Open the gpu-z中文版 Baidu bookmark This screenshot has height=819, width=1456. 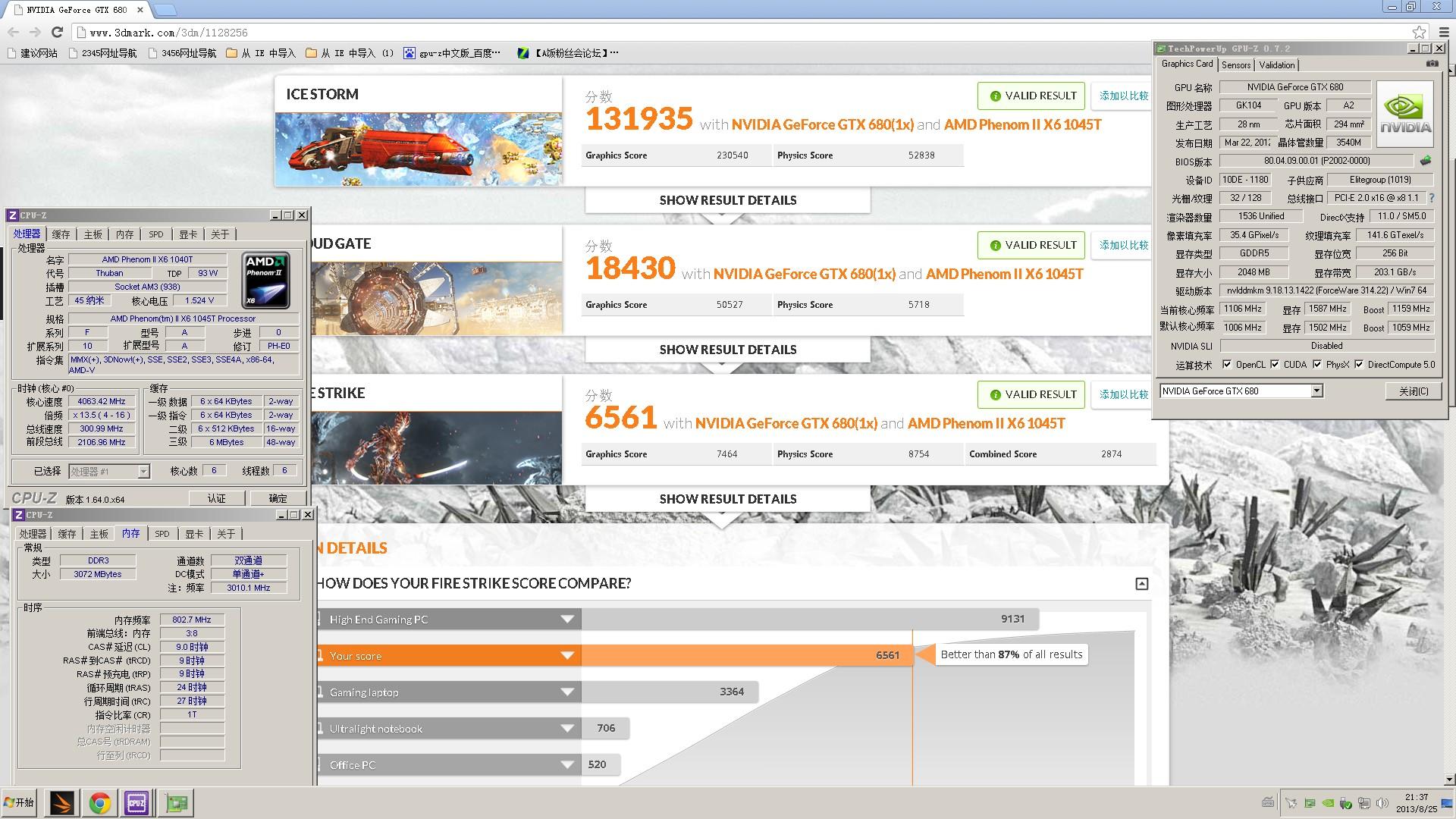(452, 53)
